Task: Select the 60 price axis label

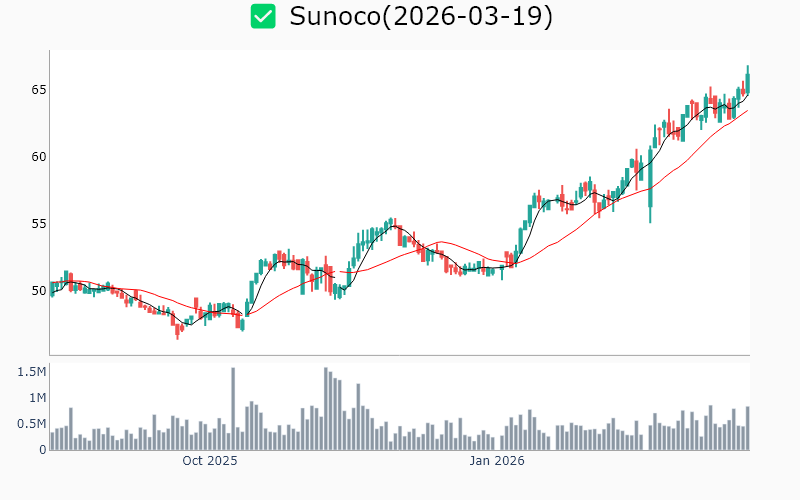Action: [38, 157]
